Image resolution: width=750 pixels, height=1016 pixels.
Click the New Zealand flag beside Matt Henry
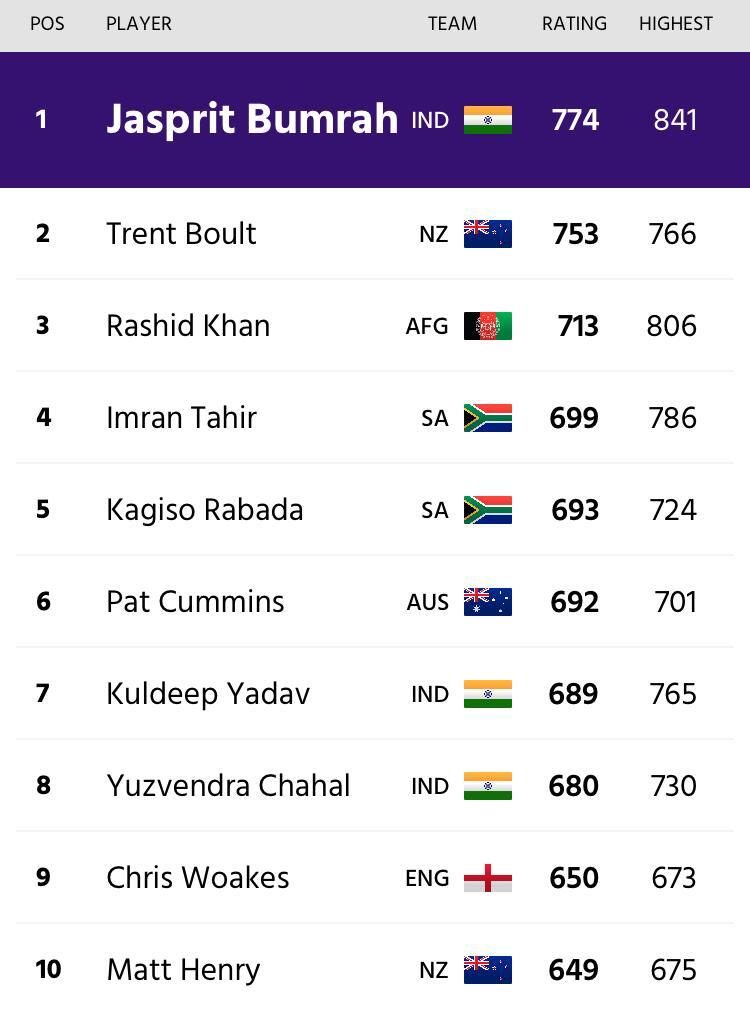coord(487,970)
